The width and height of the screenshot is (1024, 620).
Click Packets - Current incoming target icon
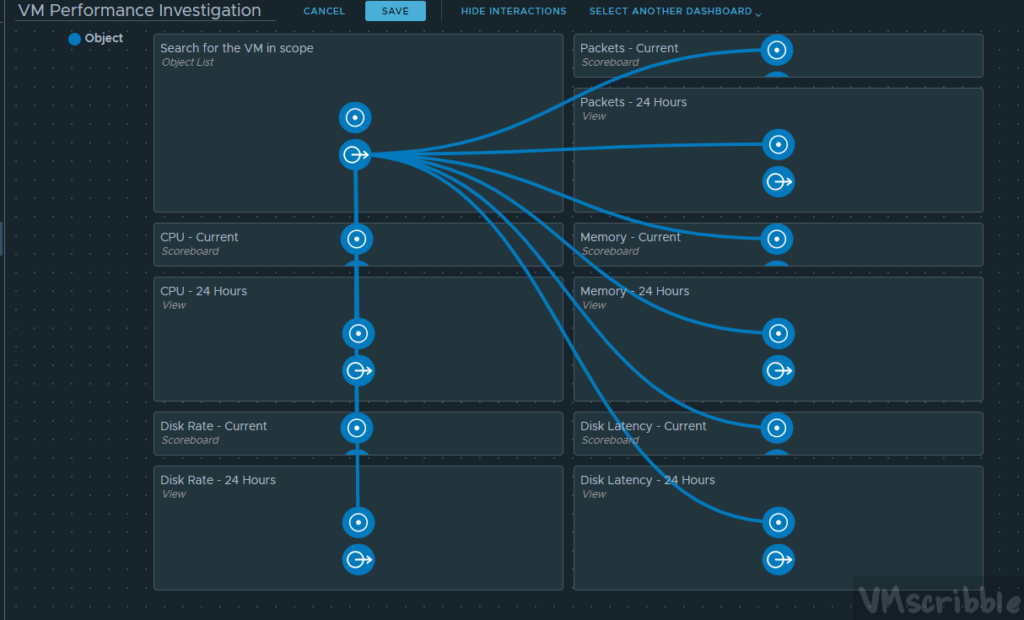coord(777,50)
